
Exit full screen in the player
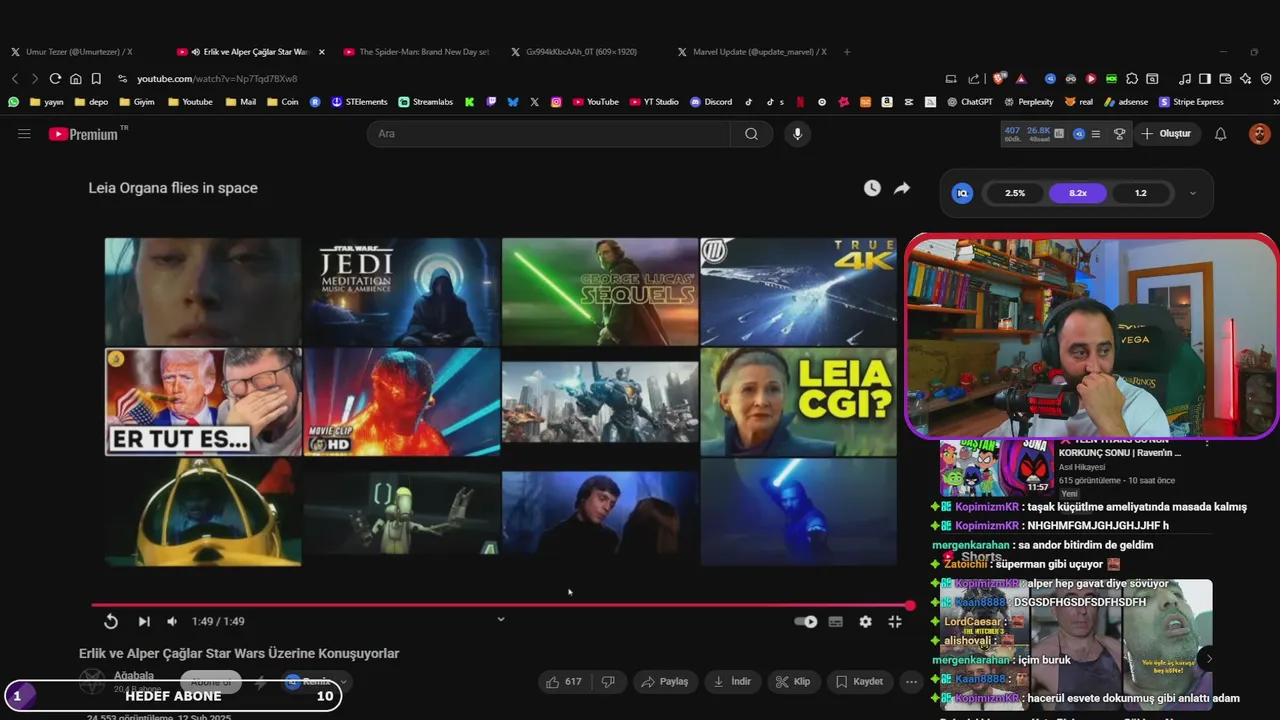click(x=895, y=621)
